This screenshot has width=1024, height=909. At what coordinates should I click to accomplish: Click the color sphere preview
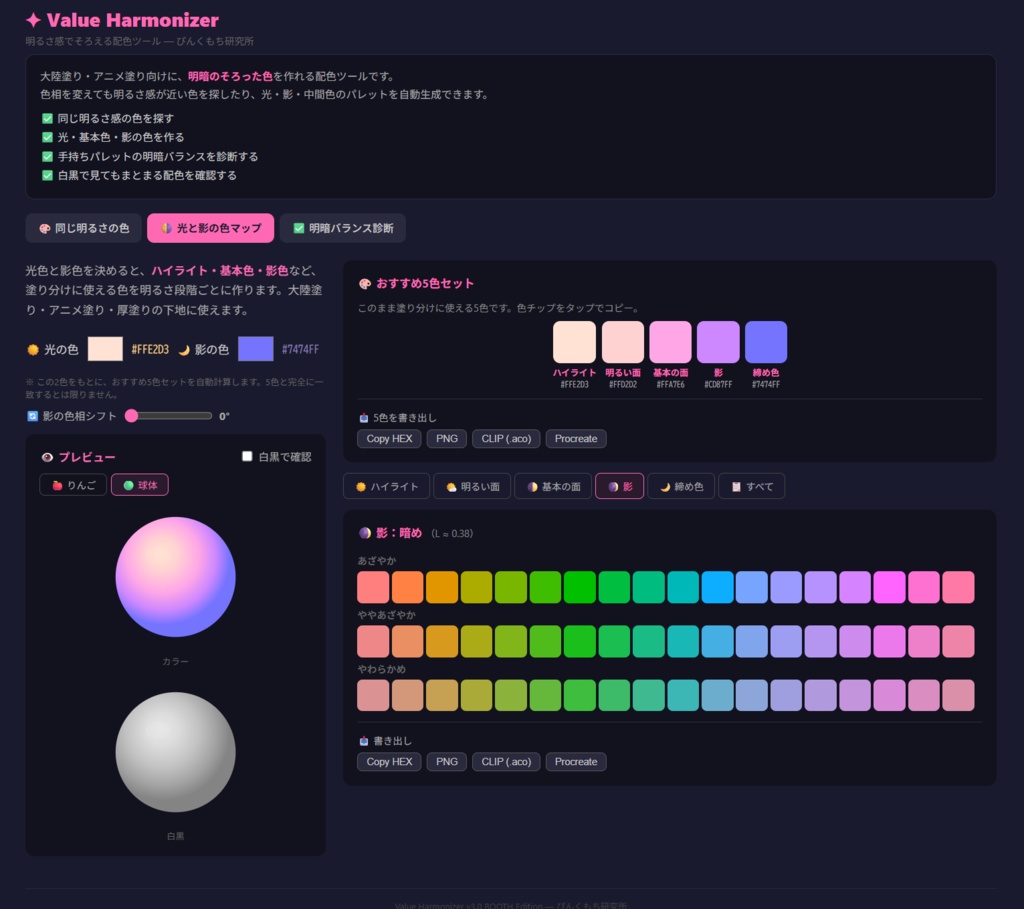click(x=175, y=577)
